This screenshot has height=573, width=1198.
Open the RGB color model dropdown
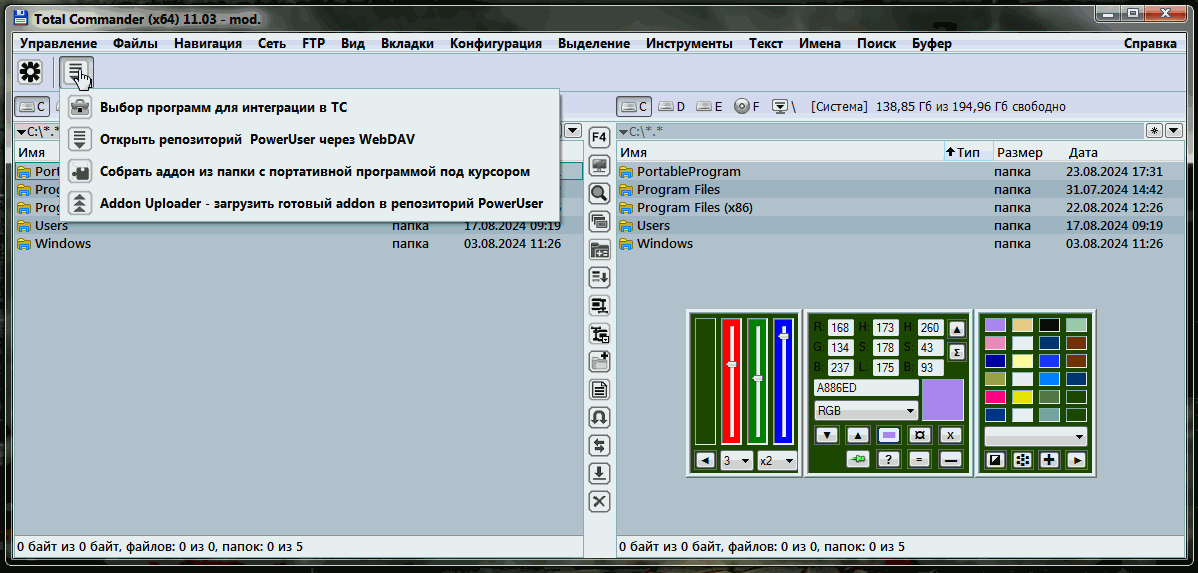(866, 411)
